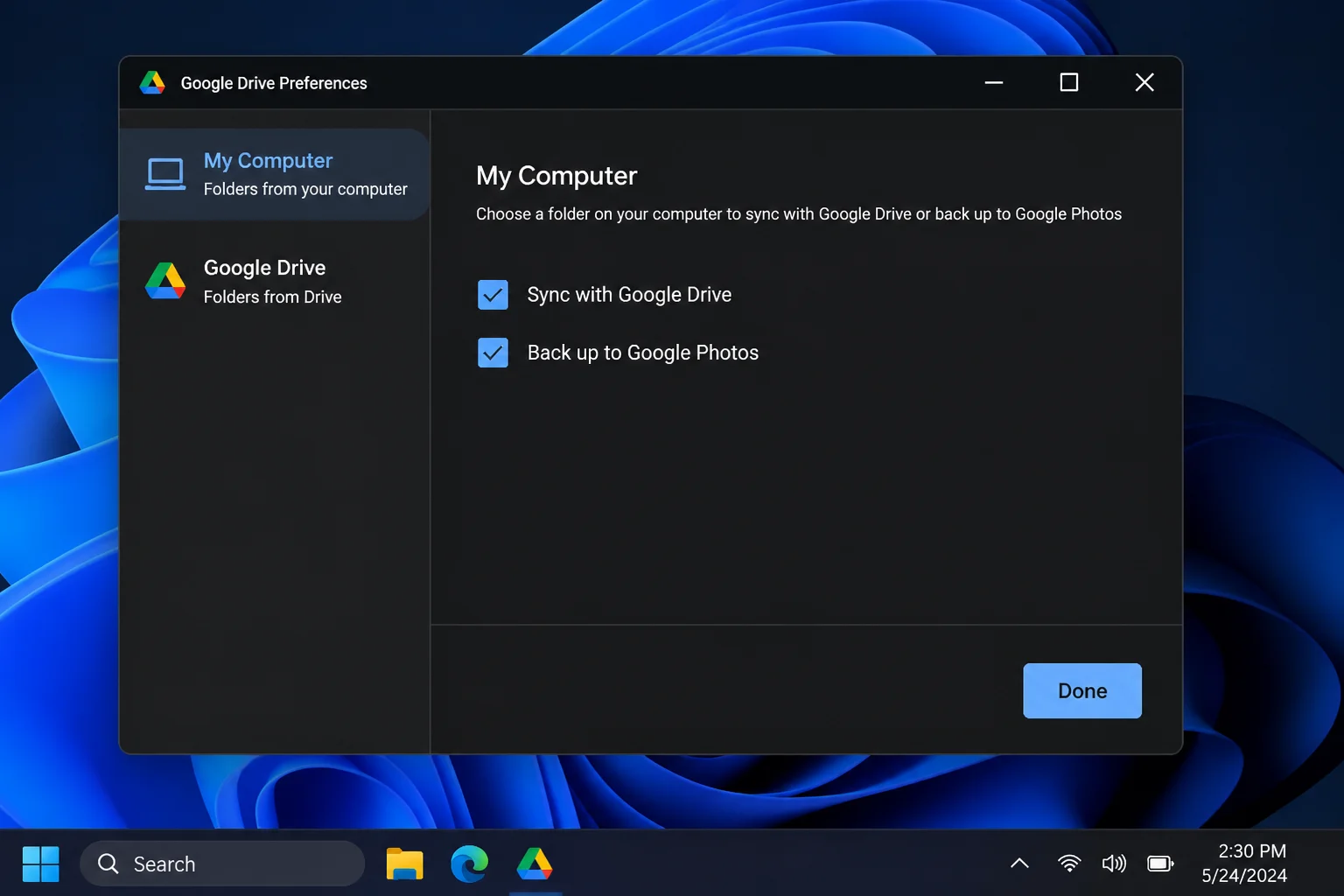Close the Google Drive Preferences window
Viewport: 1344px width, 896px height.
[1144, 82]
